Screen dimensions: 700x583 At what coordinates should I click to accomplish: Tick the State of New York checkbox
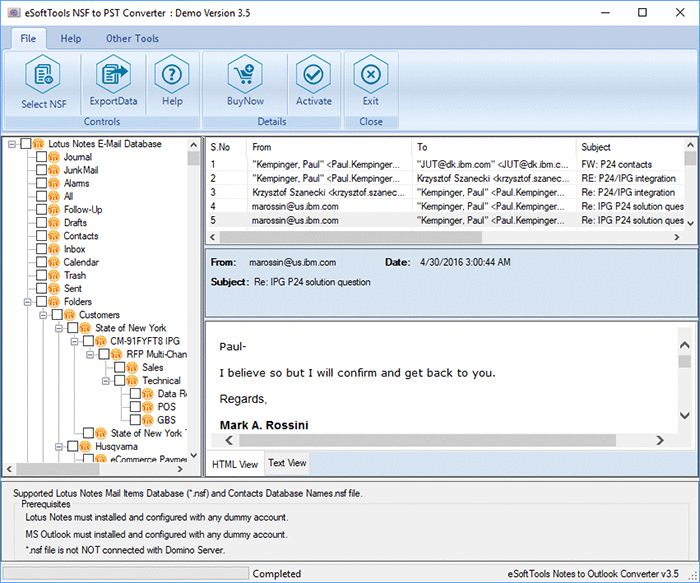pyautogui.click(x=73, y=328)
